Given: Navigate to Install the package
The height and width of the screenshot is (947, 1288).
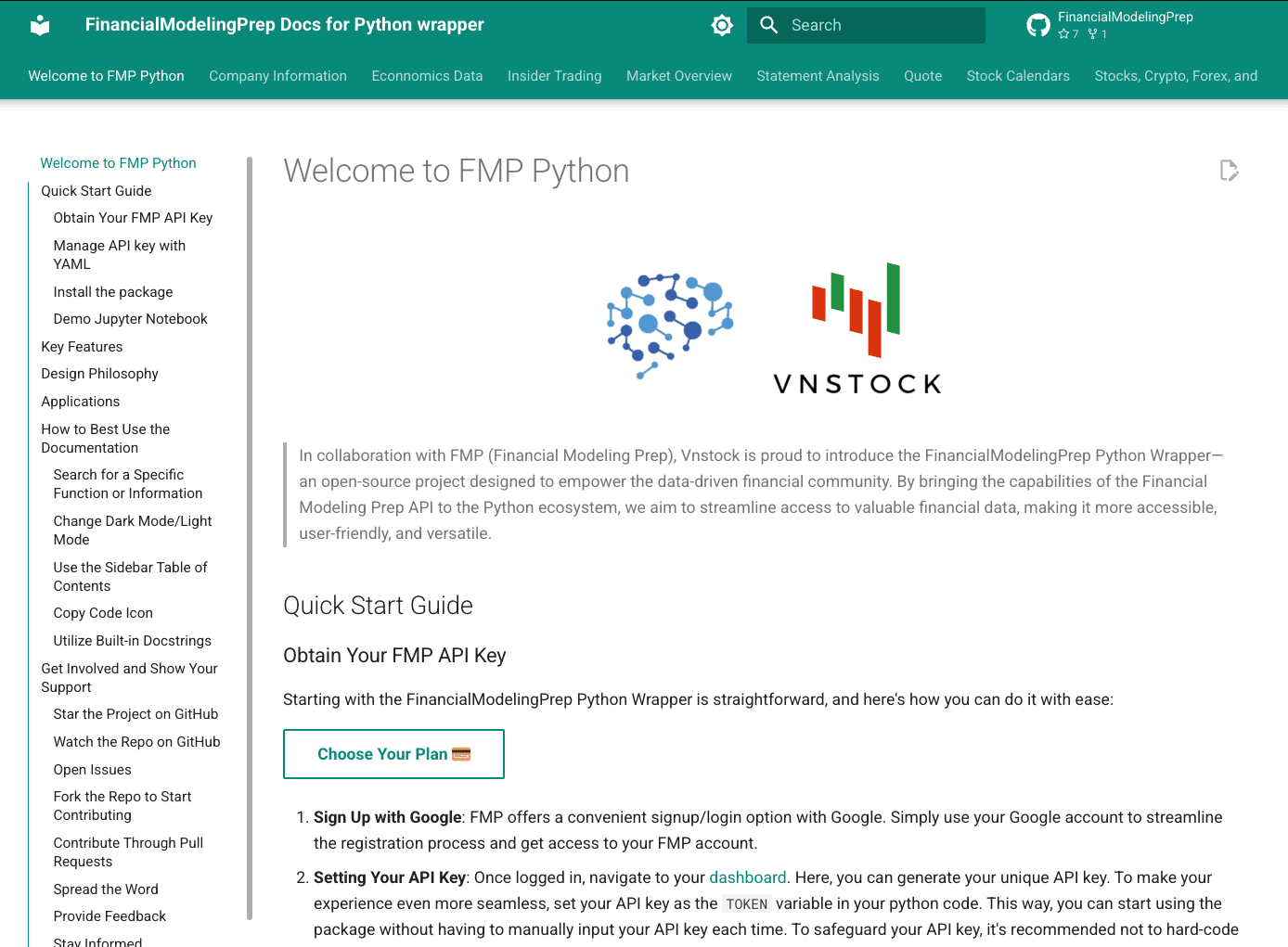Looking at the screenshot, I should tap(112, 292).
